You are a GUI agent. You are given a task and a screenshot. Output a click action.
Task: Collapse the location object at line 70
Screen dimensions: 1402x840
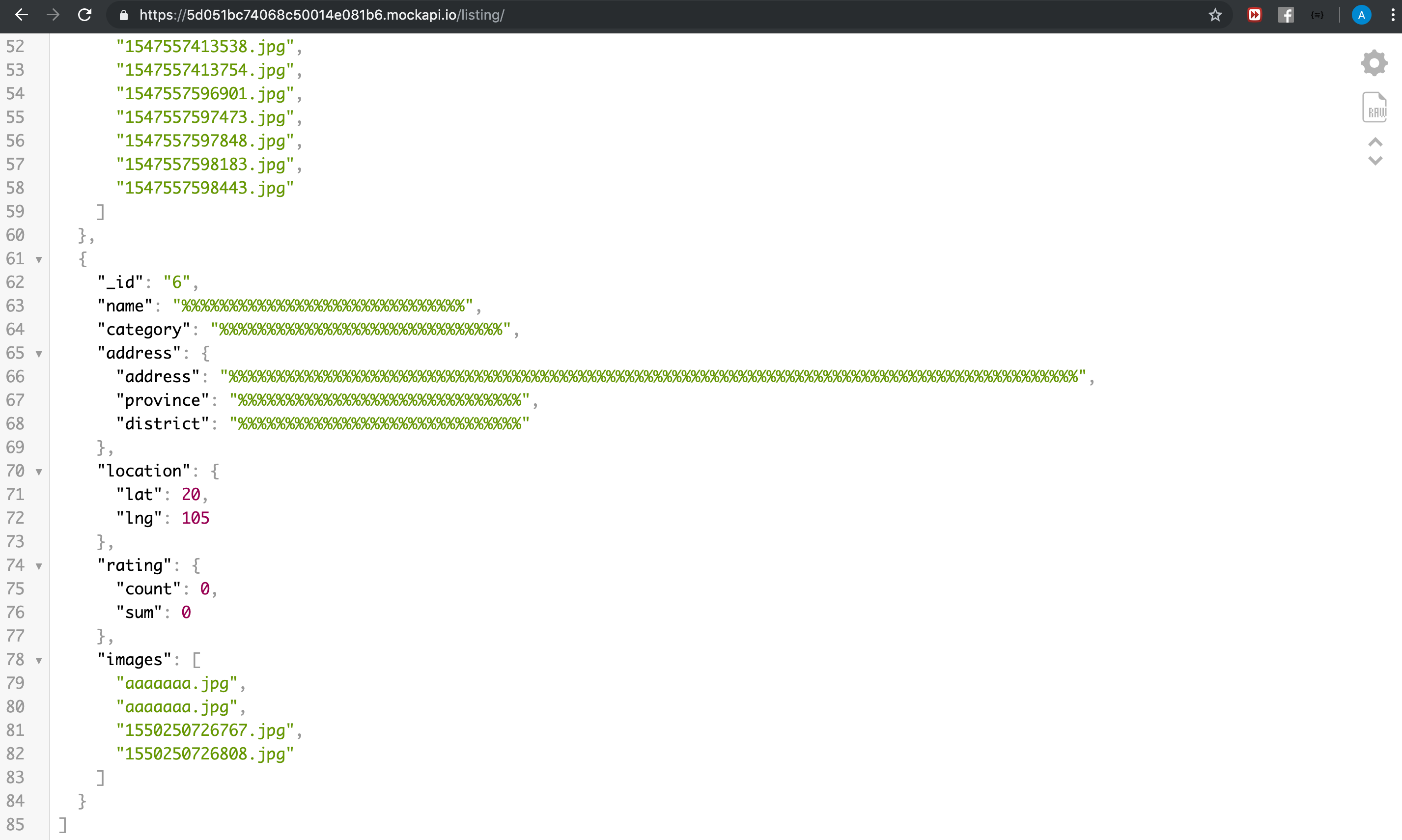[39, 472]
